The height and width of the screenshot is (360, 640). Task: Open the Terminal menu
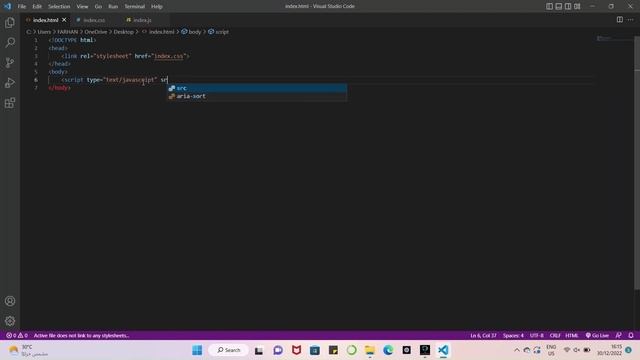pyautogui.click(x=135, y=7)
